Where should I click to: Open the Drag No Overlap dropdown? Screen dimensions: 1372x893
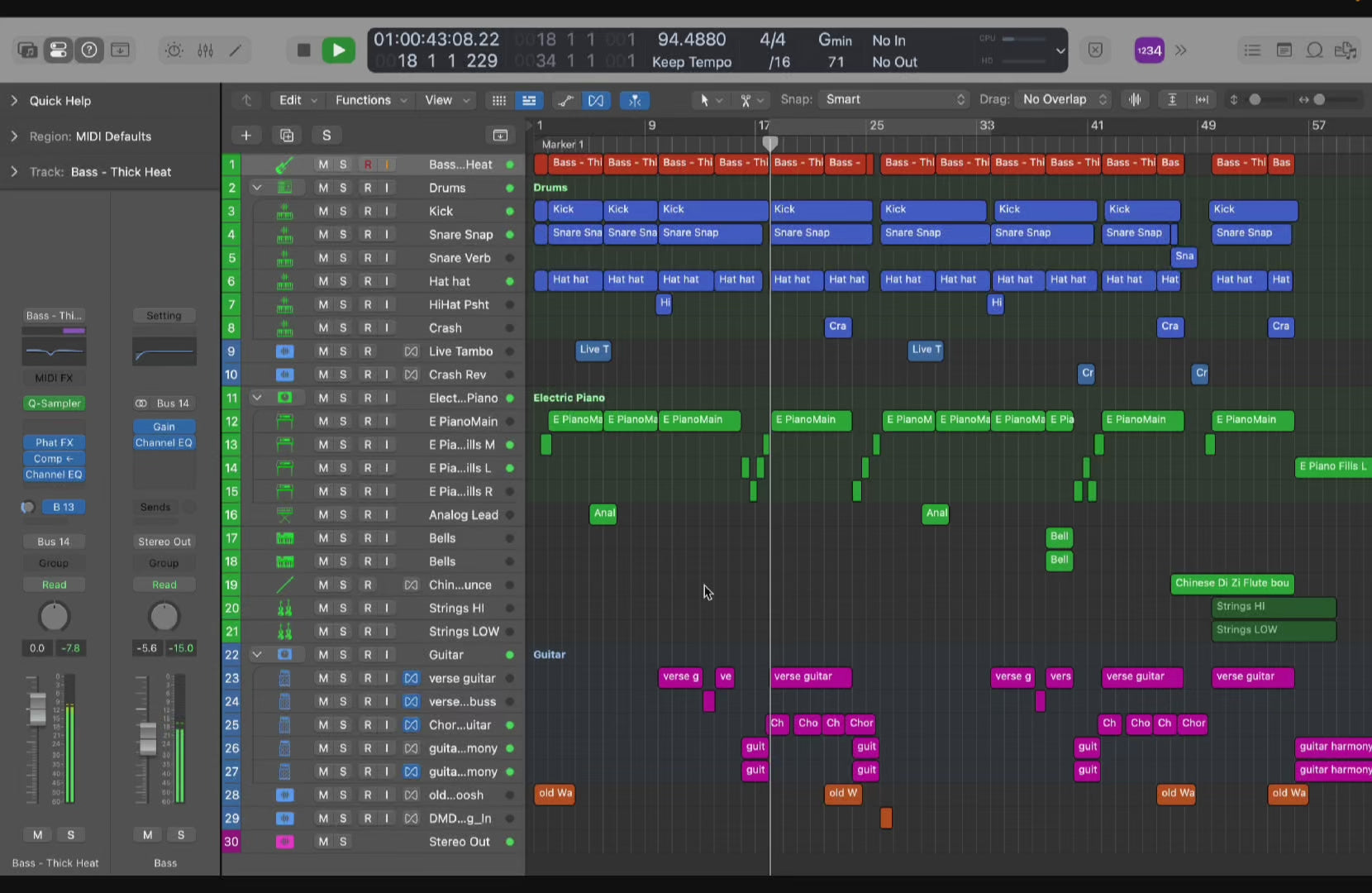pos(1064,99)
